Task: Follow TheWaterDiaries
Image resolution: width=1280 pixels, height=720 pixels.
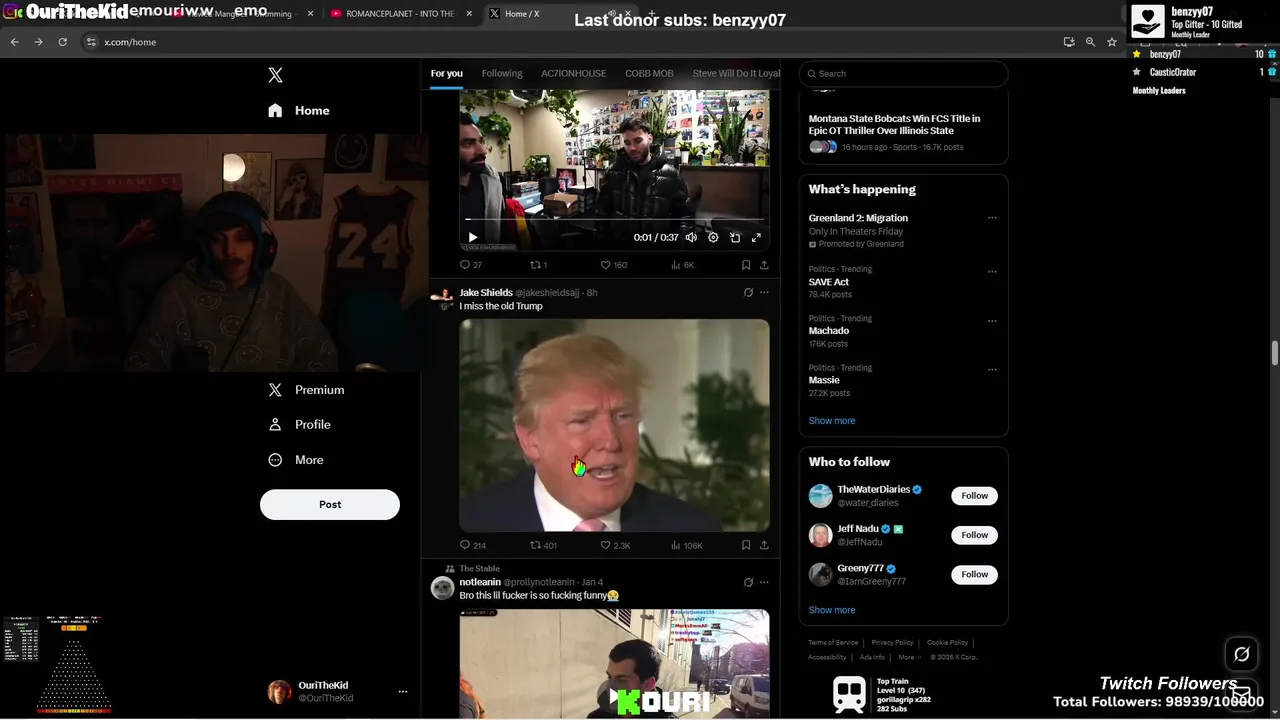Action: click(x=974, y=496)
